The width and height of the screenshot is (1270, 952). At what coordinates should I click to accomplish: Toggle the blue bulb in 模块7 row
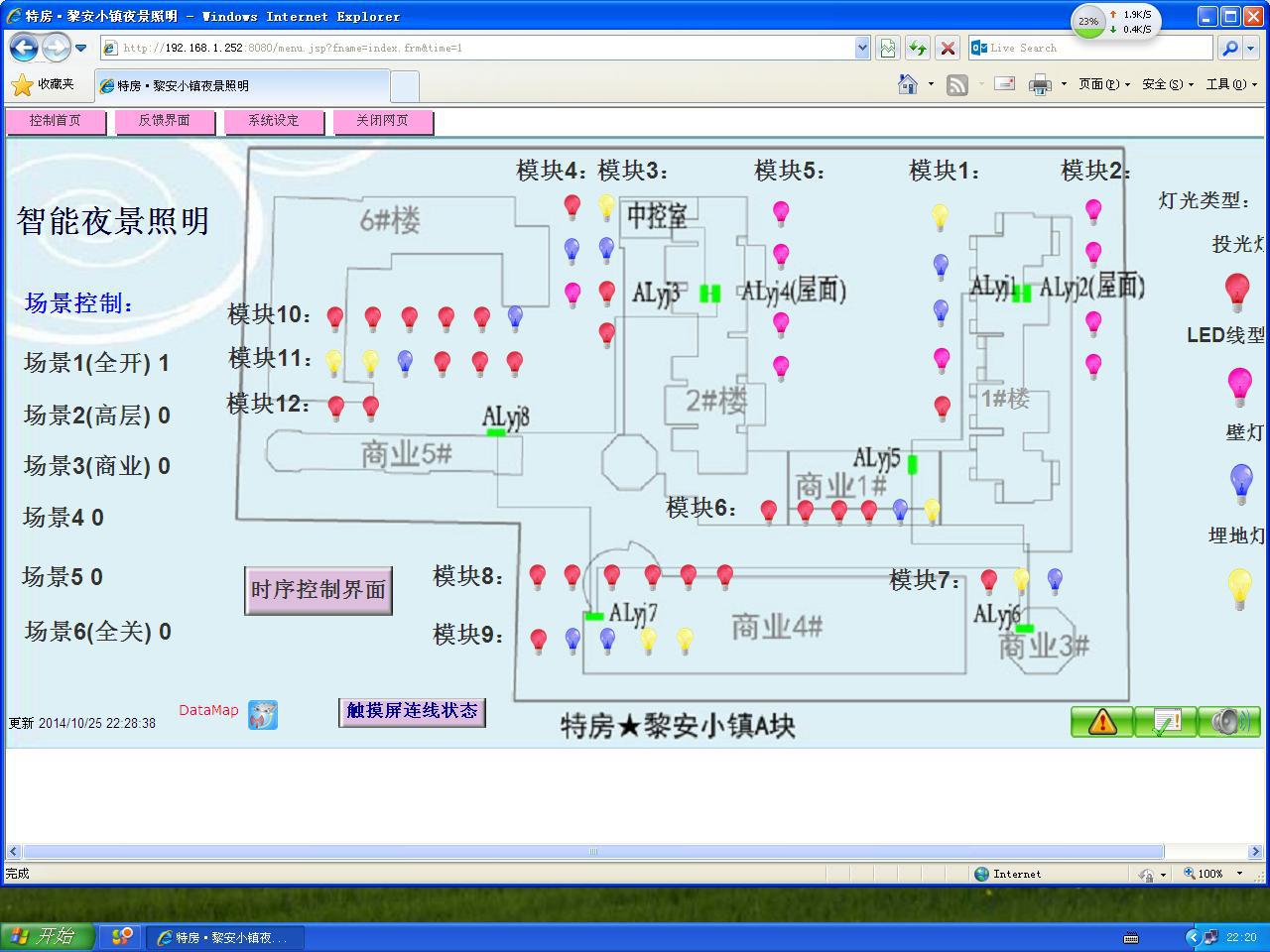coord(1055,580)
